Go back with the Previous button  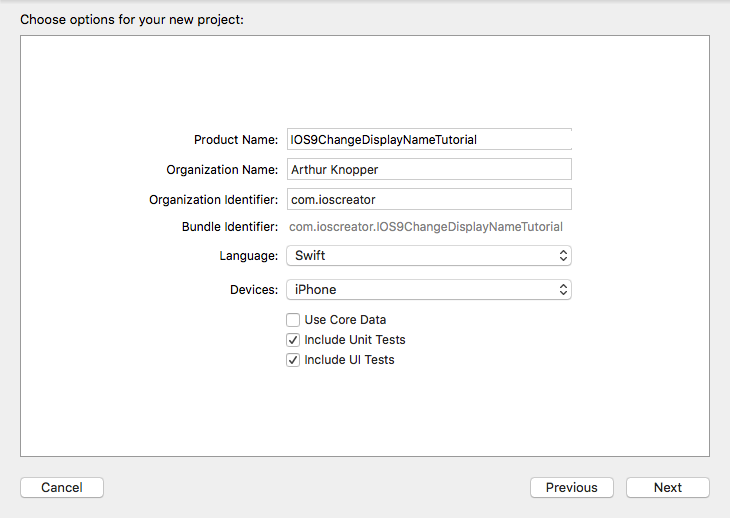tap(572, 488)
